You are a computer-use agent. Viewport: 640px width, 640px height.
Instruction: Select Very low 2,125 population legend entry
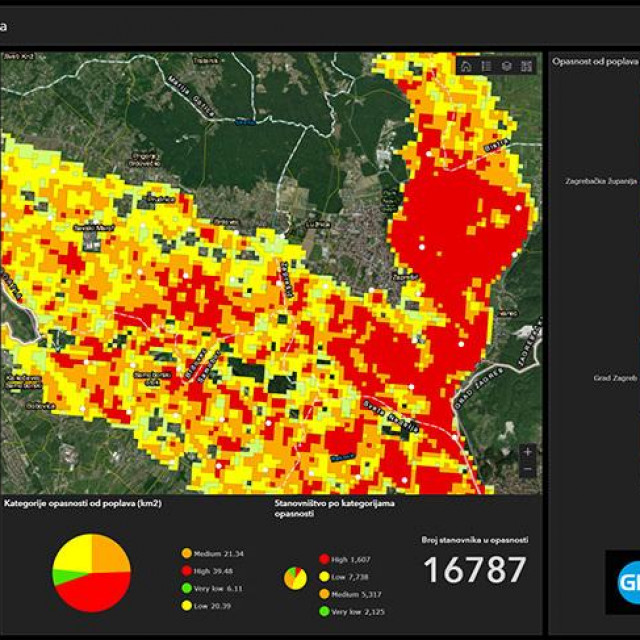[351, 611]
